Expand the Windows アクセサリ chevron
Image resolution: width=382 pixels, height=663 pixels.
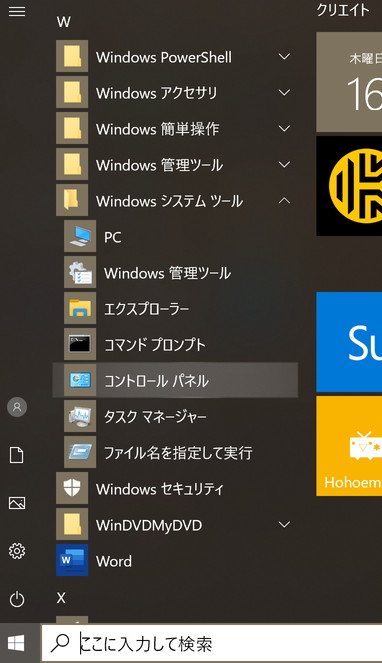(x=284, y=92)
